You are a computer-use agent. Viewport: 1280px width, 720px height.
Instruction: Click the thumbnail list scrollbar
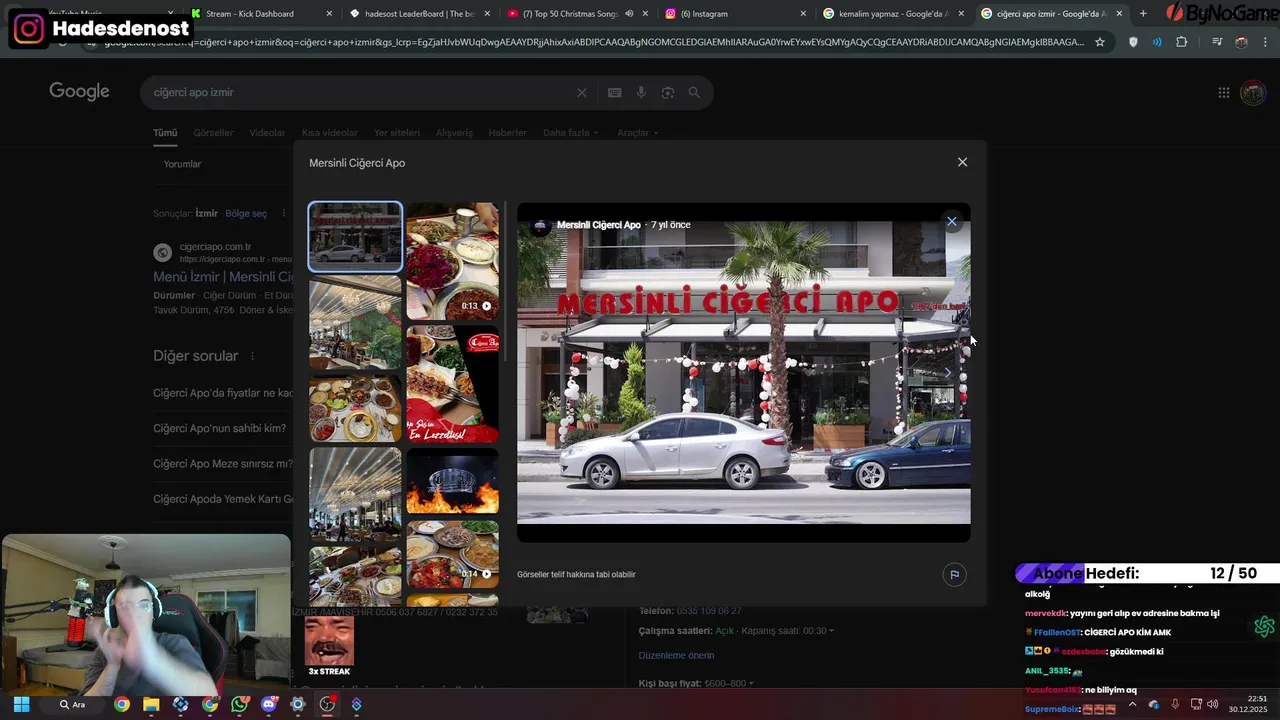pos(504,283)
